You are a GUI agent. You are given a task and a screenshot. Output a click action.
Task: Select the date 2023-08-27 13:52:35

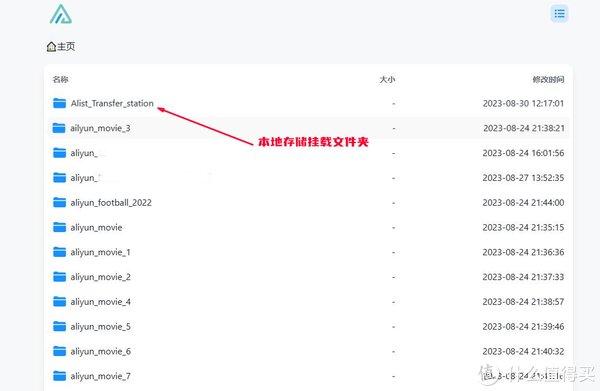click(x=523, y=178)
